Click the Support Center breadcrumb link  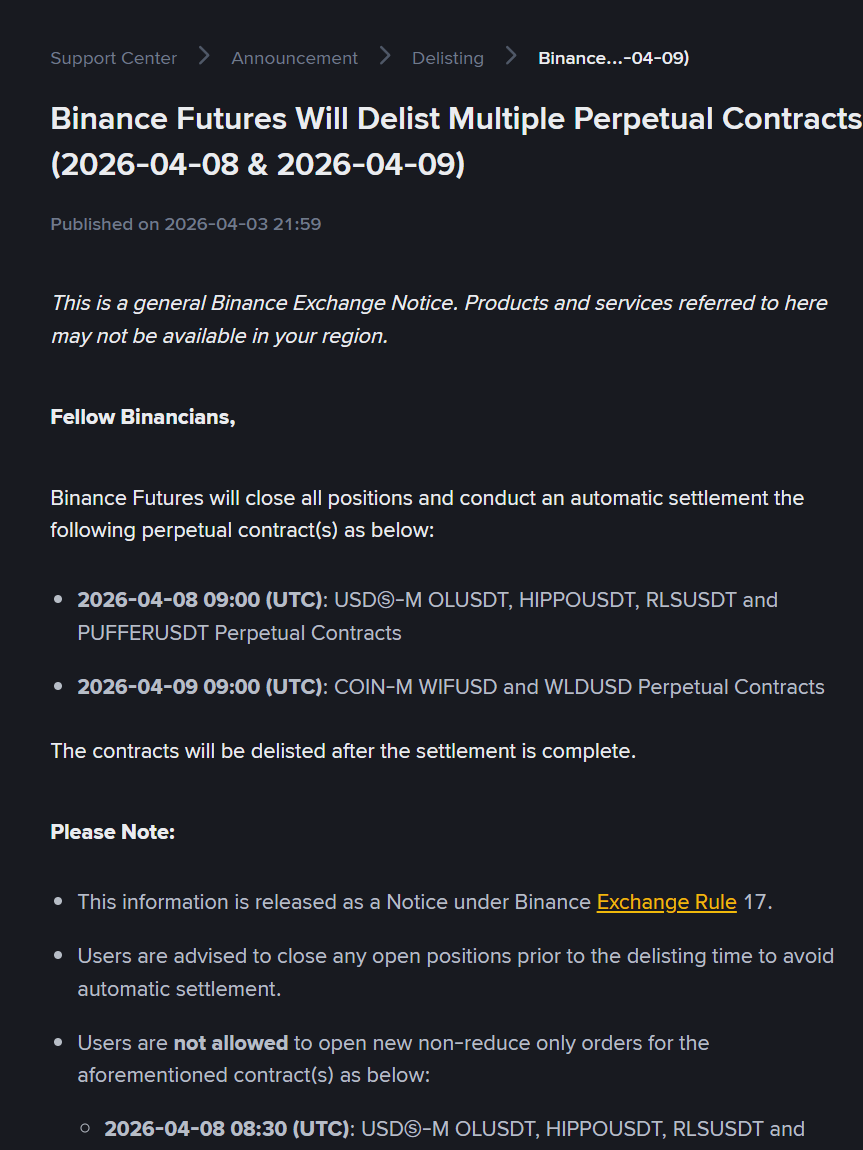pos(113,58)
